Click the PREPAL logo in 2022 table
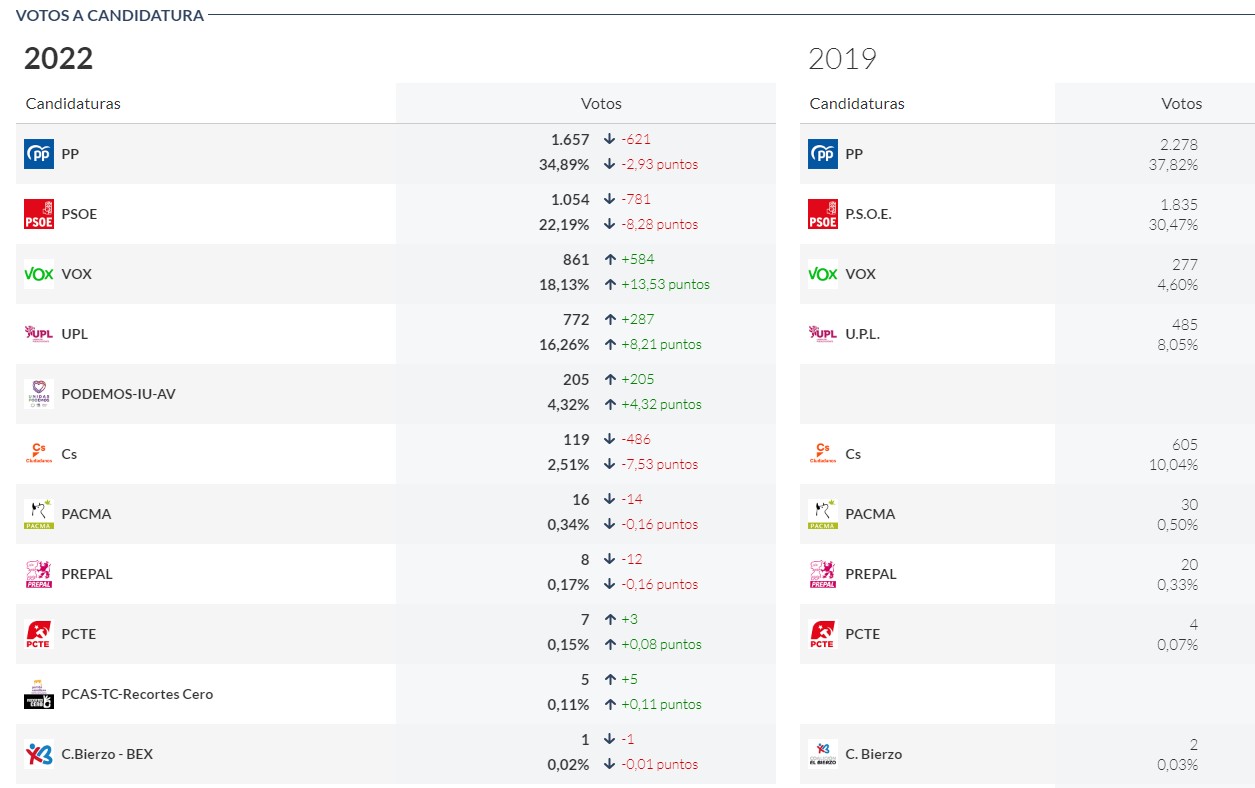The width and height of the screenshot is (1255, 788). pos(39,574)
